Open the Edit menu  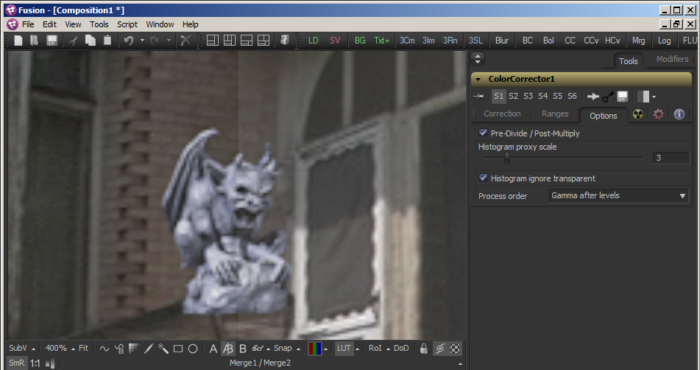point(49,24)
